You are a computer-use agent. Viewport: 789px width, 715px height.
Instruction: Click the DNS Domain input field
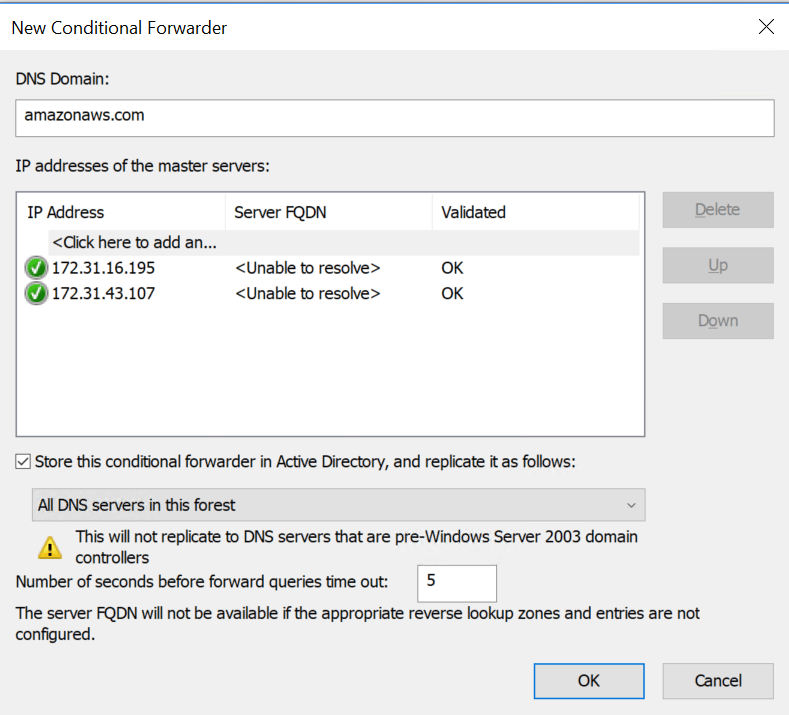pyautogui.click(x=394, y=118)
